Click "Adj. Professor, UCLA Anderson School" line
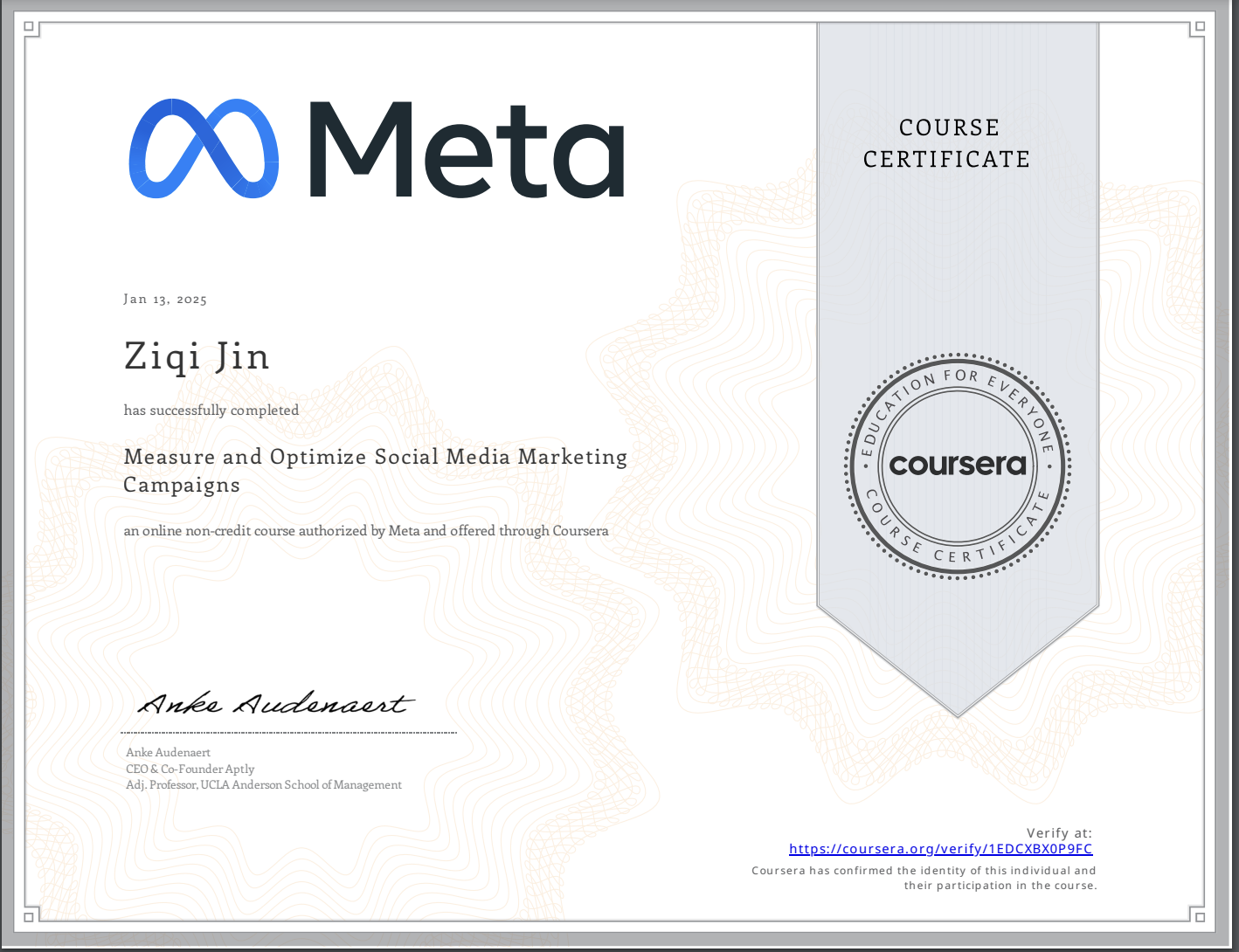The width and height of the screenshot is (1239, 952). [x=264, y=785]
